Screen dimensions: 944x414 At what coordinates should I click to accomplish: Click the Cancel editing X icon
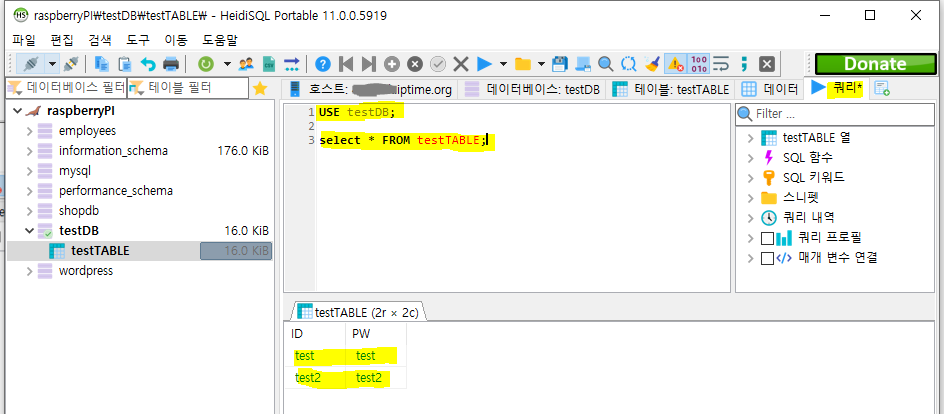click(x=461, y=63)
